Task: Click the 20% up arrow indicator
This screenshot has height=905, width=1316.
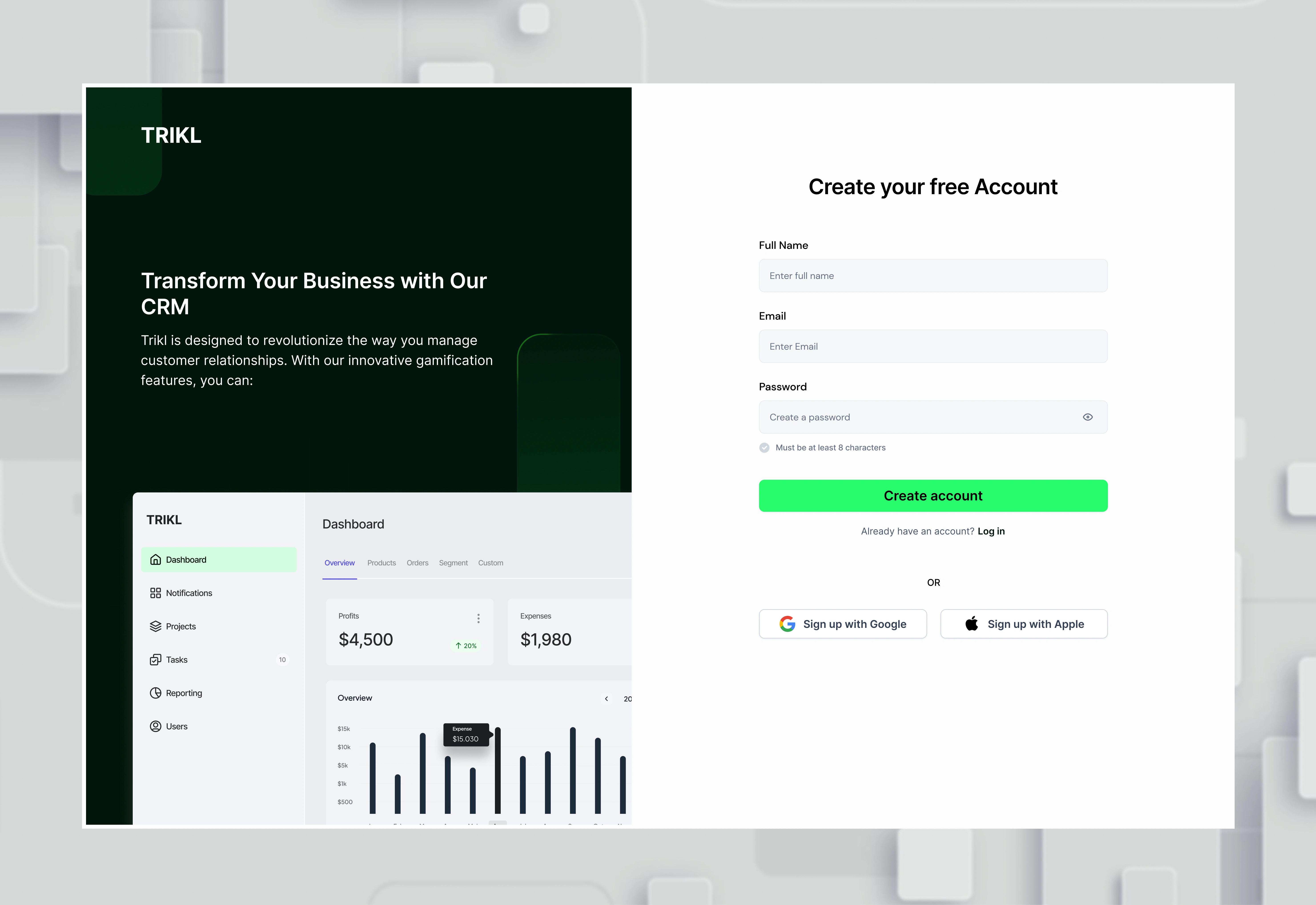Action: [x=466, y=646]
